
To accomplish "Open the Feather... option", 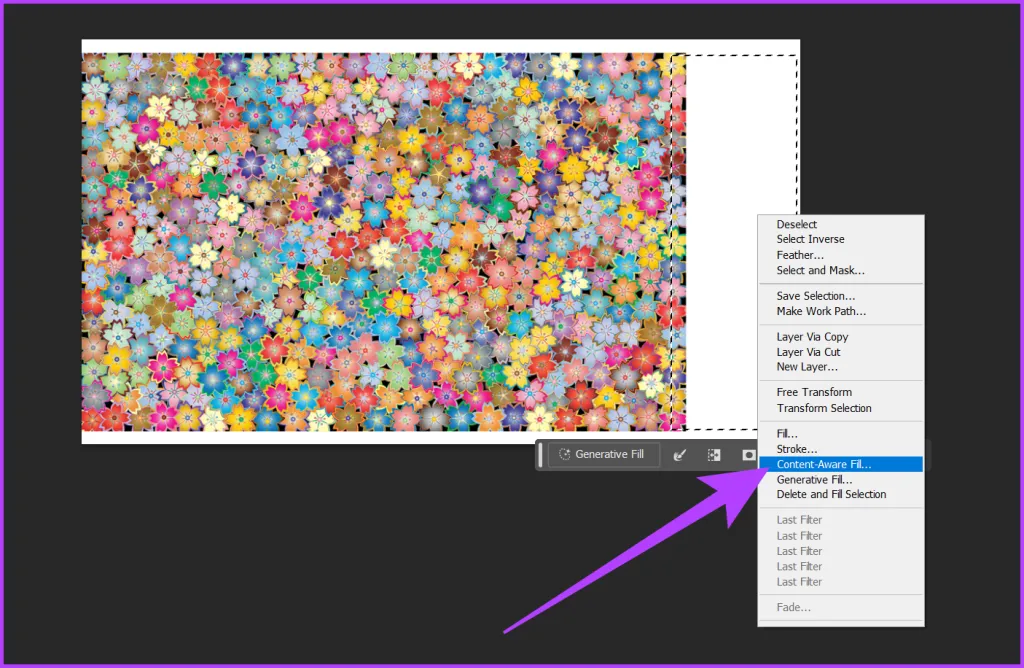I will (x=799, y=255).
